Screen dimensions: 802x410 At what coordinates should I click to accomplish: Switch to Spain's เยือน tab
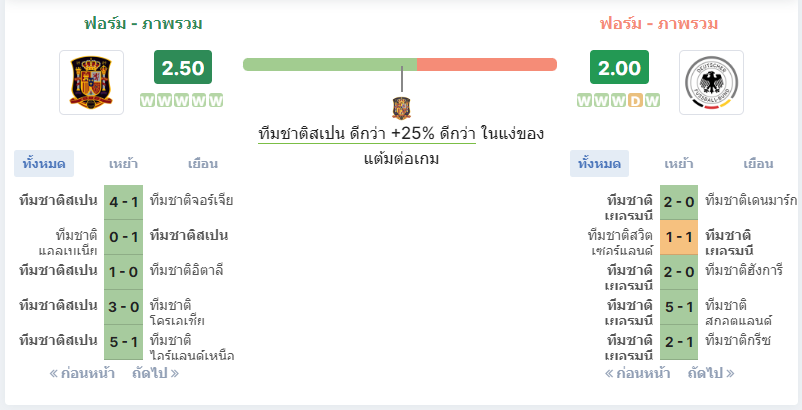coord(203,164)
